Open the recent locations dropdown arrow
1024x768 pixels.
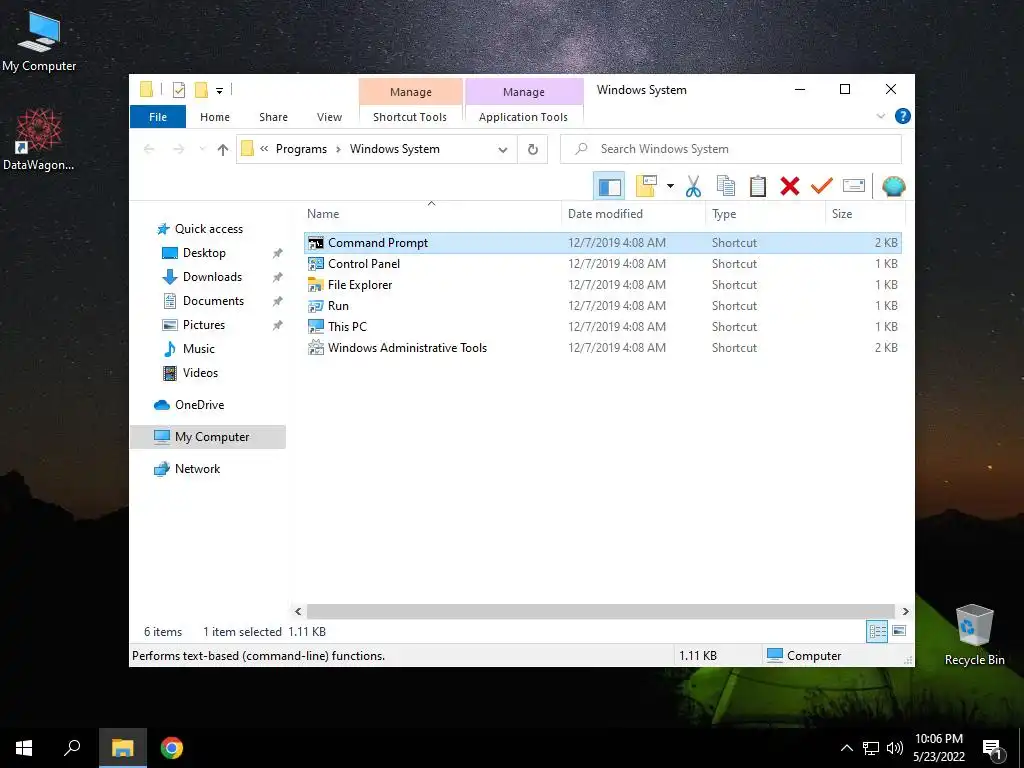point(202,150)
